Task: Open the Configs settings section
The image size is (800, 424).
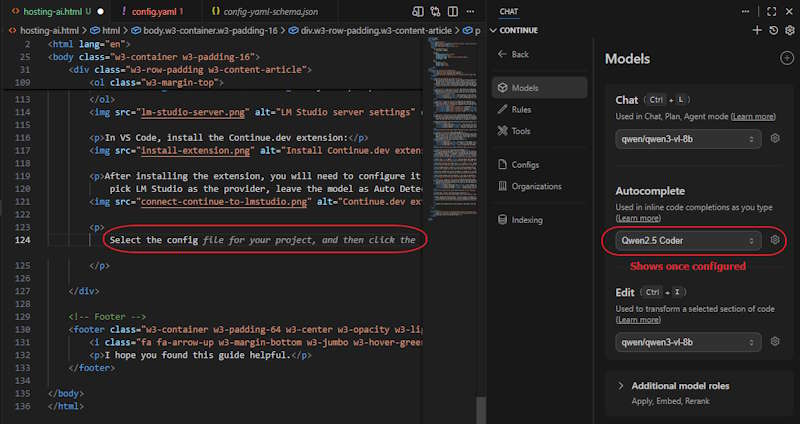Action: (539, 165)
